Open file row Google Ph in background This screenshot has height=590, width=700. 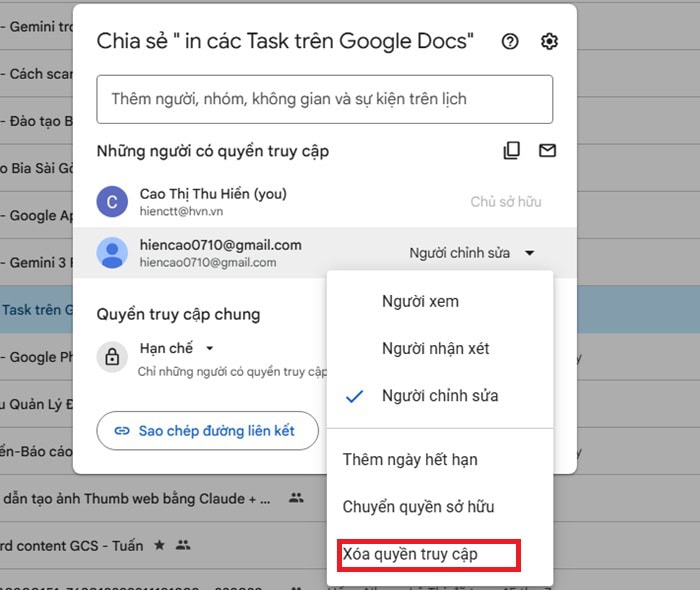pyautogui.click(x=37, y=357)
